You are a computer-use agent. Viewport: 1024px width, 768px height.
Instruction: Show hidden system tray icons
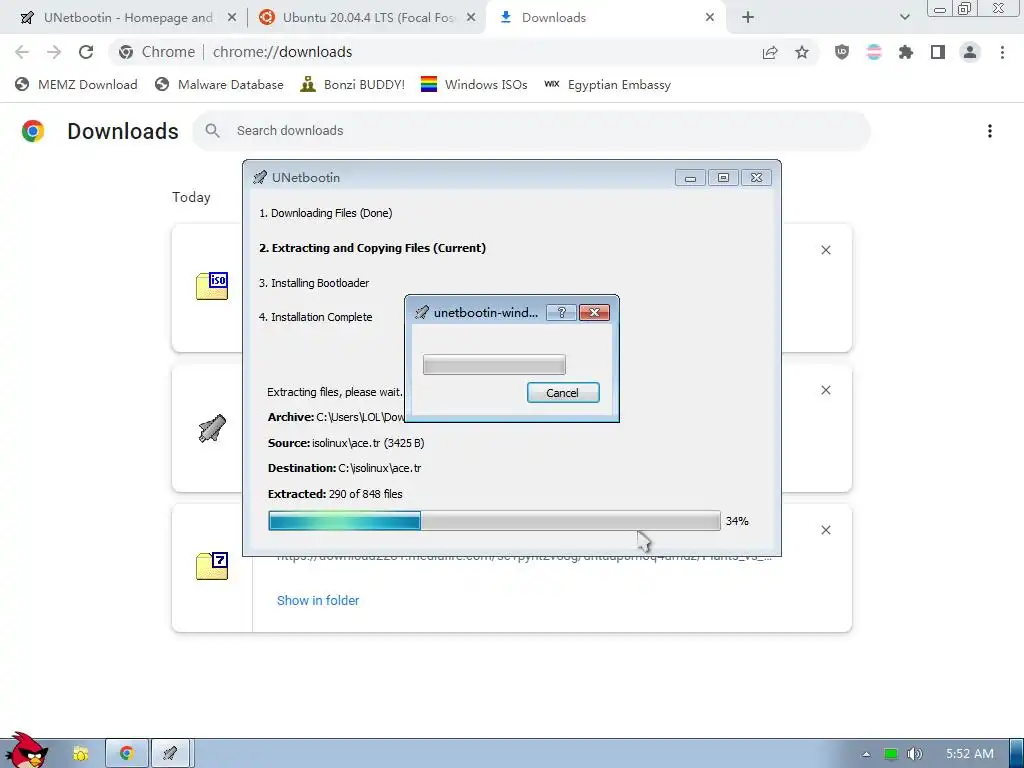point(866,754)
